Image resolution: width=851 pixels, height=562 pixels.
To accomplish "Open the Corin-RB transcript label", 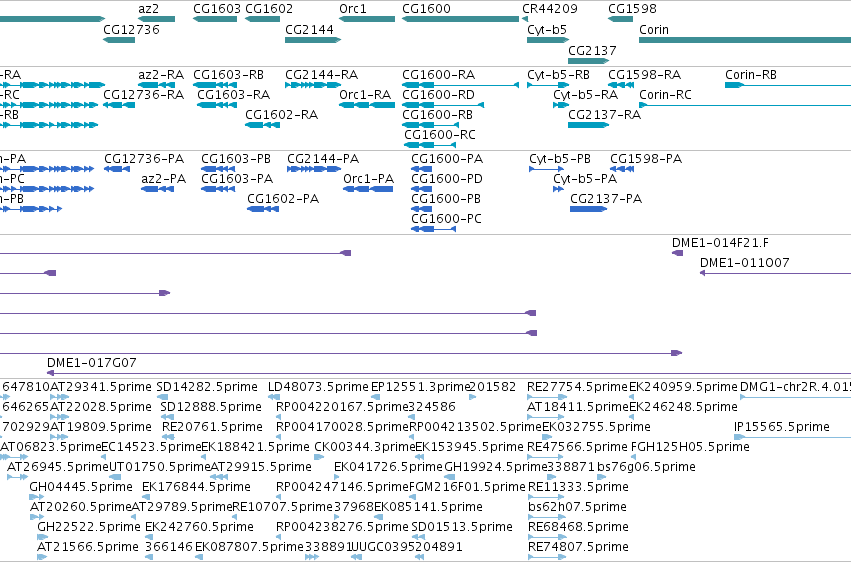I will (751, 75).
